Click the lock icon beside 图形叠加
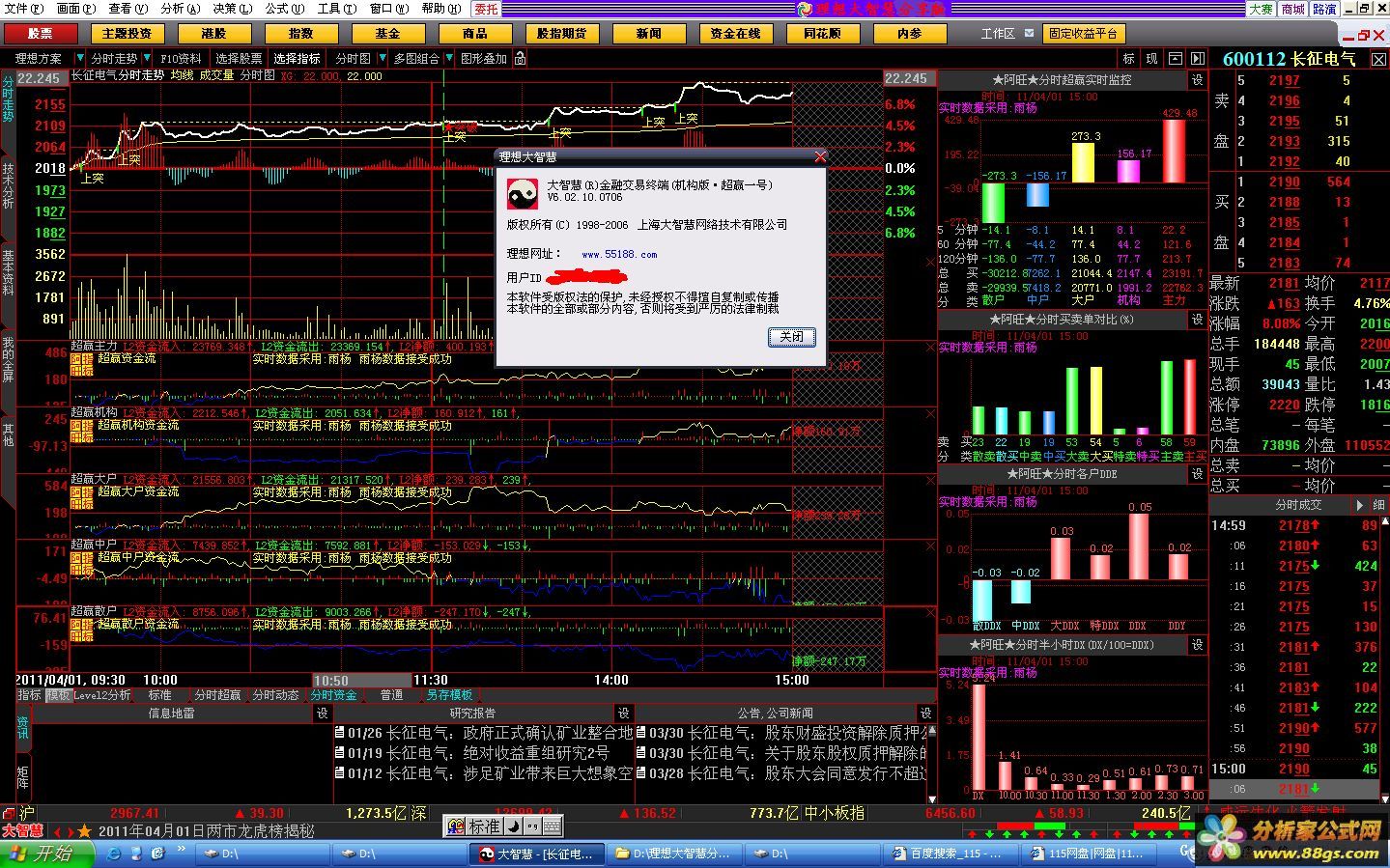 point(521,59)
